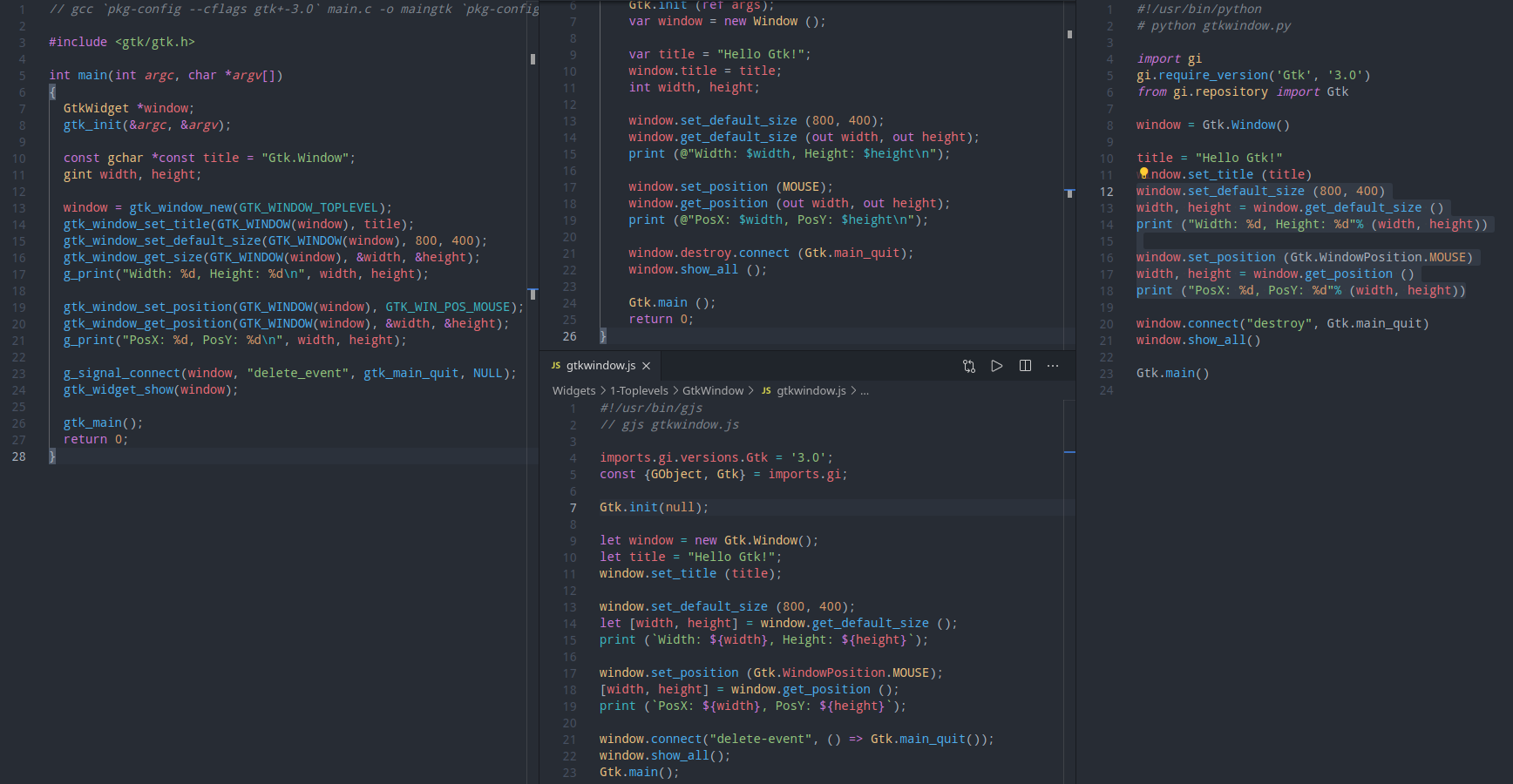Screen dimensions: 1513x784
Task: Show code actions lightbulb on Python line 11
Action: [1143, 173]
